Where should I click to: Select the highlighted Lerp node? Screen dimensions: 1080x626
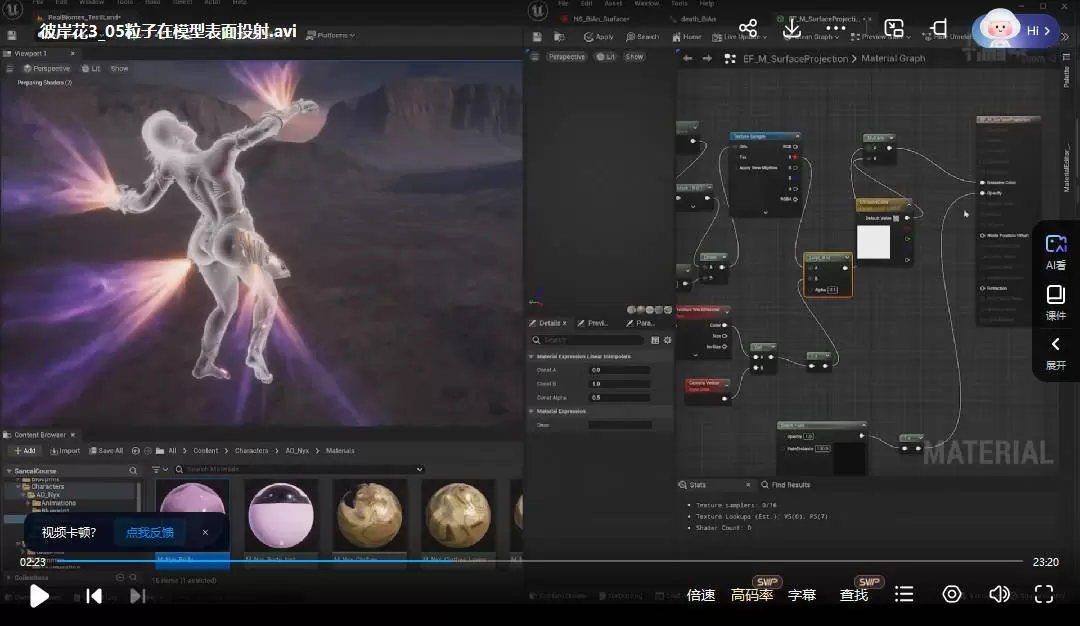[x=828, y=275]
